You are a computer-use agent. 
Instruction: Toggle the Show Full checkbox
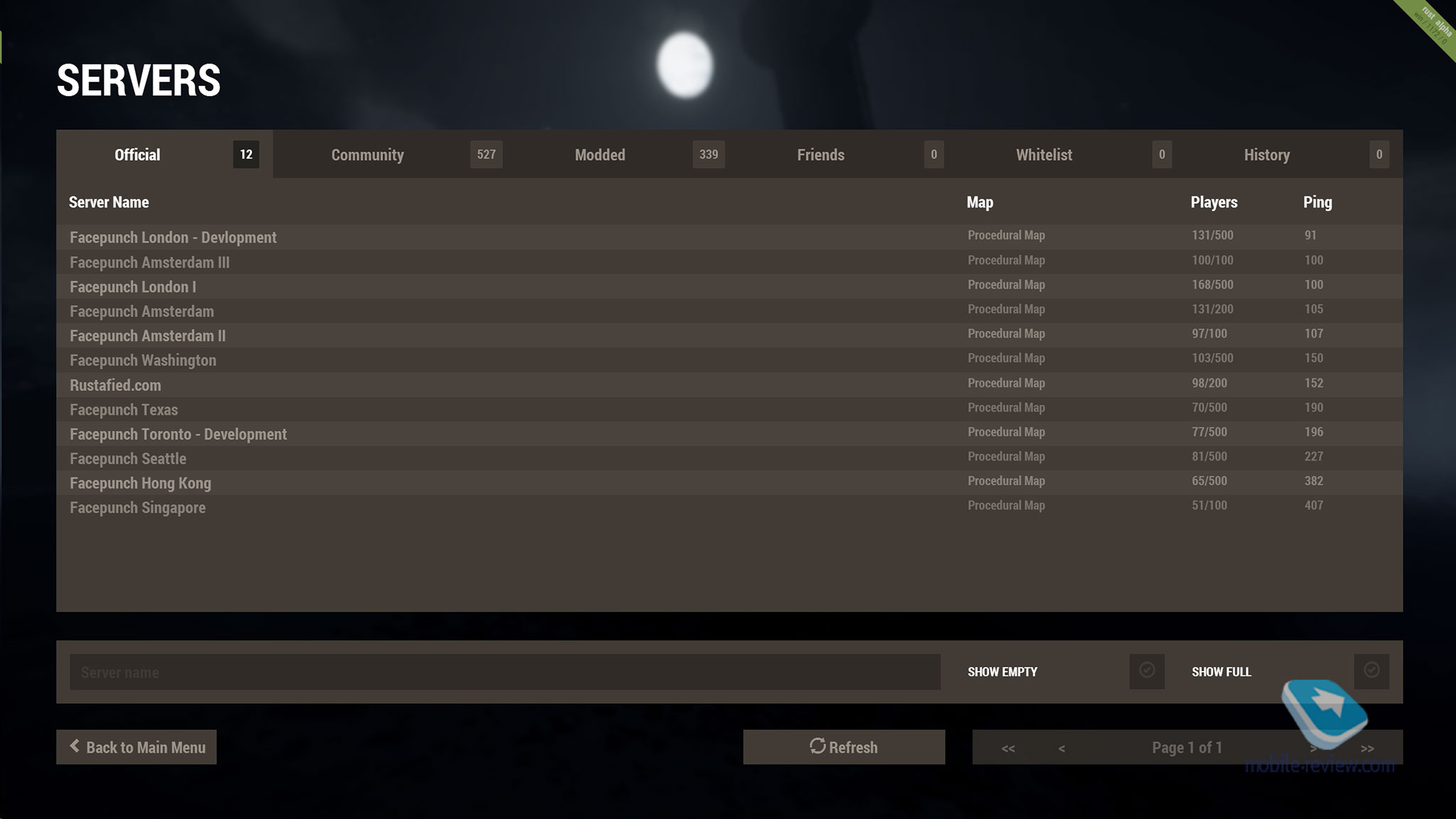pyautogui.click(x=1371, y=670)
